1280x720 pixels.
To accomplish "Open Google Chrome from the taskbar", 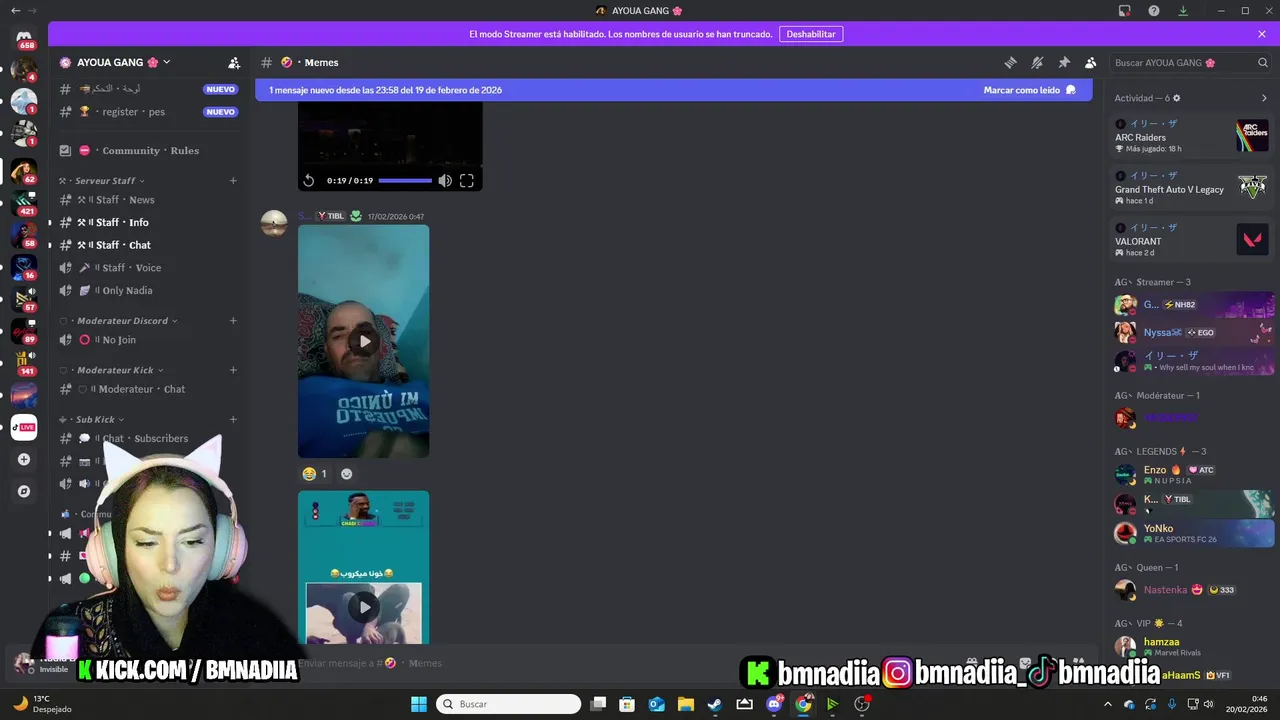I will click(803, 704).
